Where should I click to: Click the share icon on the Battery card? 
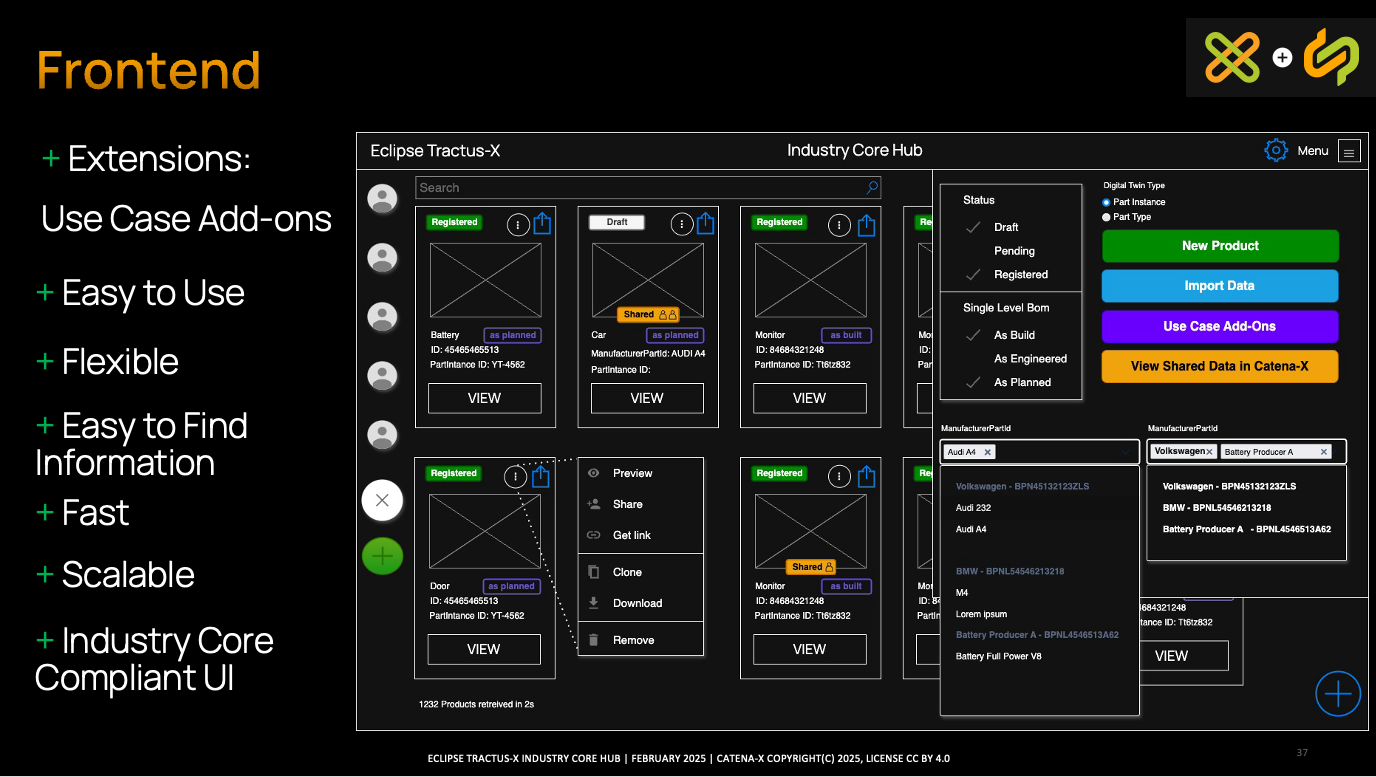point(542,223)
